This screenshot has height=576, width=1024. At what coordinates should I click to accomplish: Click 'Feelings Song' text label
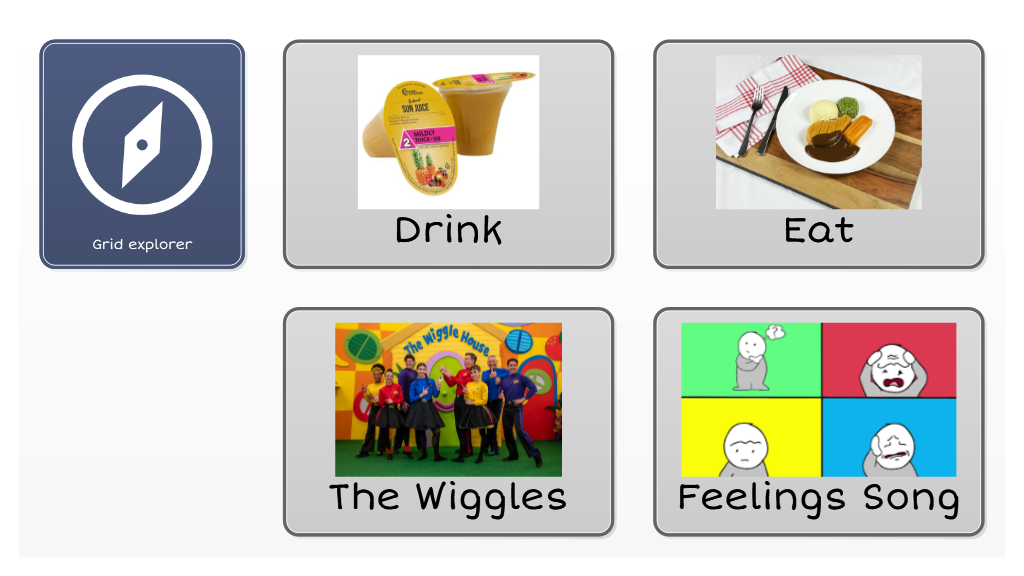[818, 499]
